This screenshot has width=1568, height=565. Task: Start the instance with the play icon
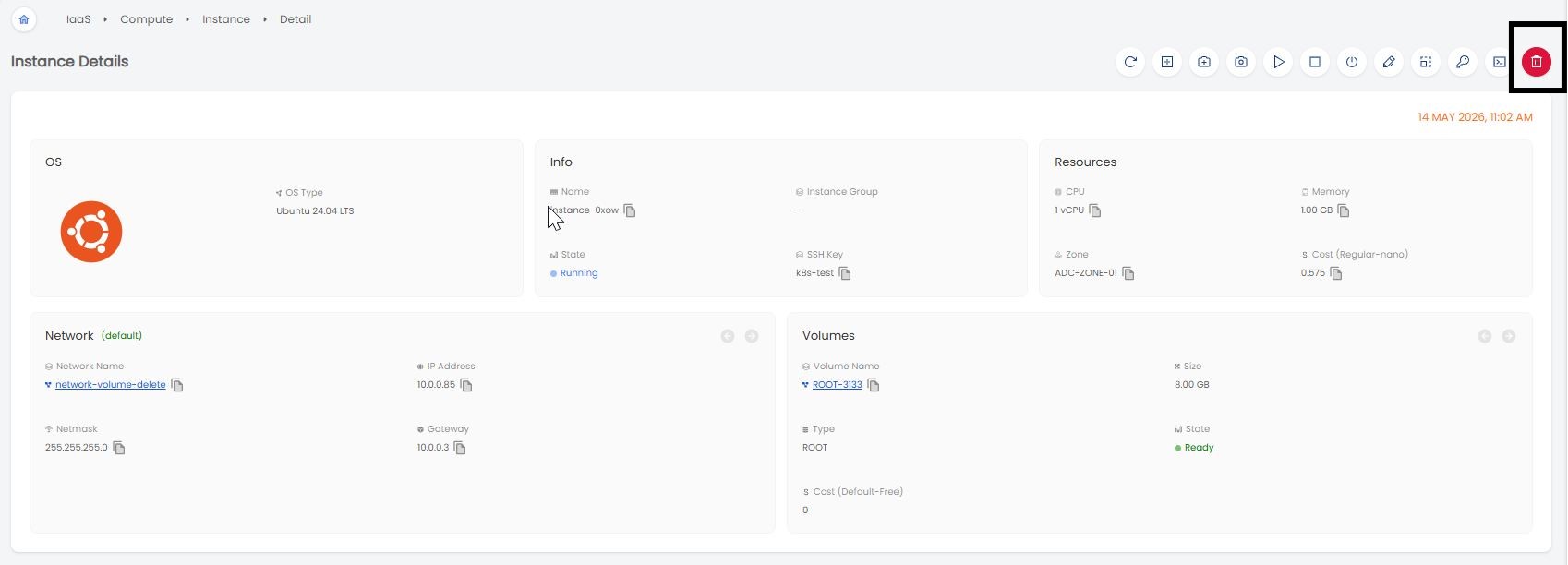[x=1278, y=62]
